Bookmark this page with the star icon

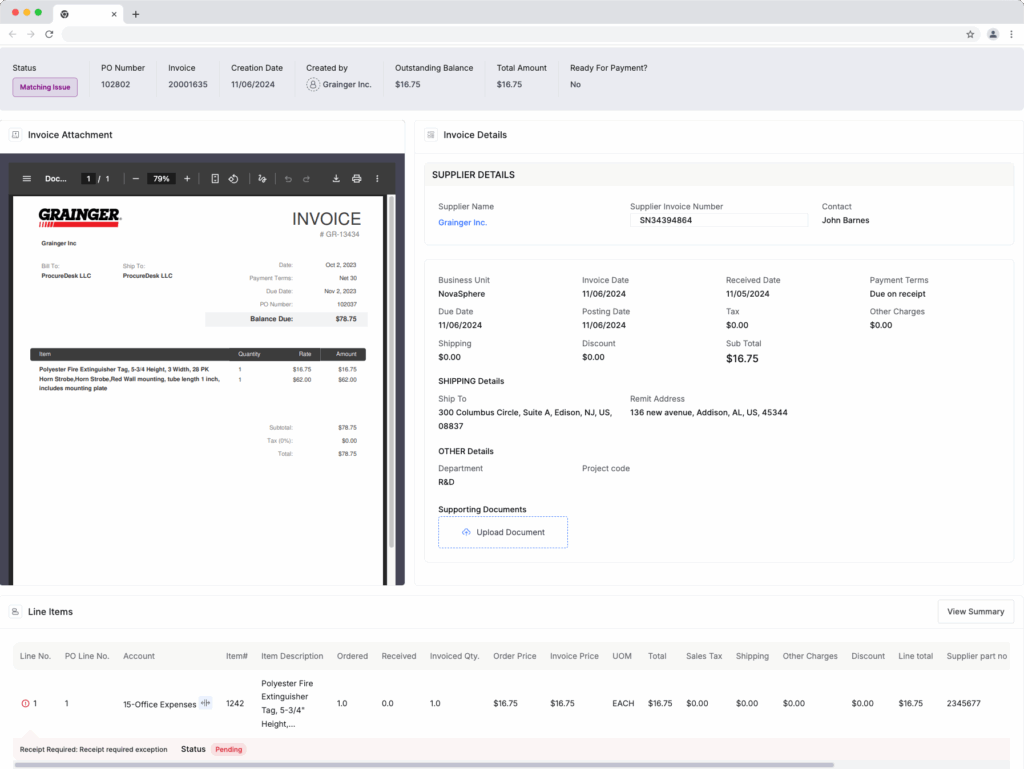(x=970, y=34)
